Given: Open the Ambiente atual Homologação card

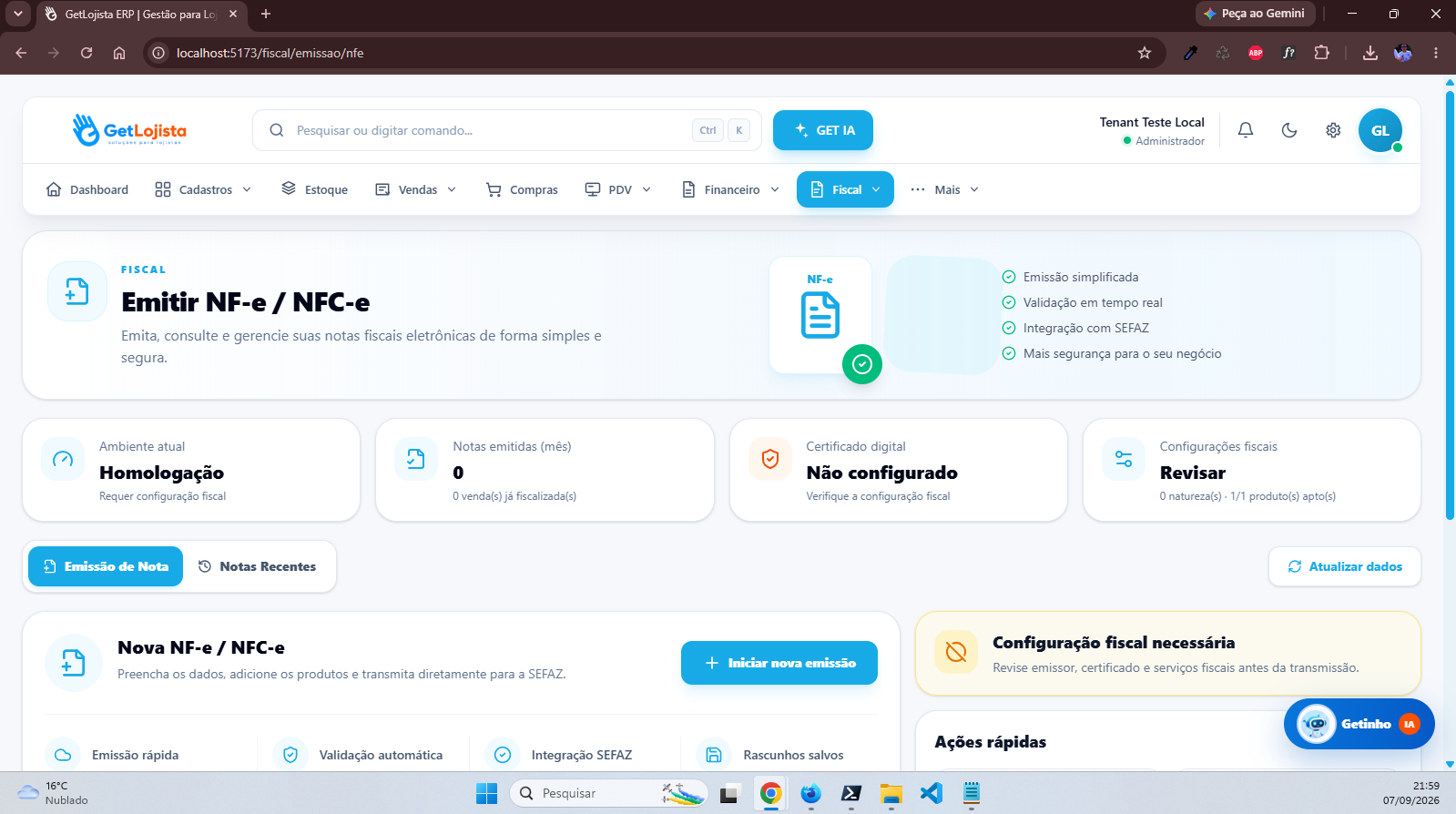Looking at the screenshot, I should (x=191, y=470).
